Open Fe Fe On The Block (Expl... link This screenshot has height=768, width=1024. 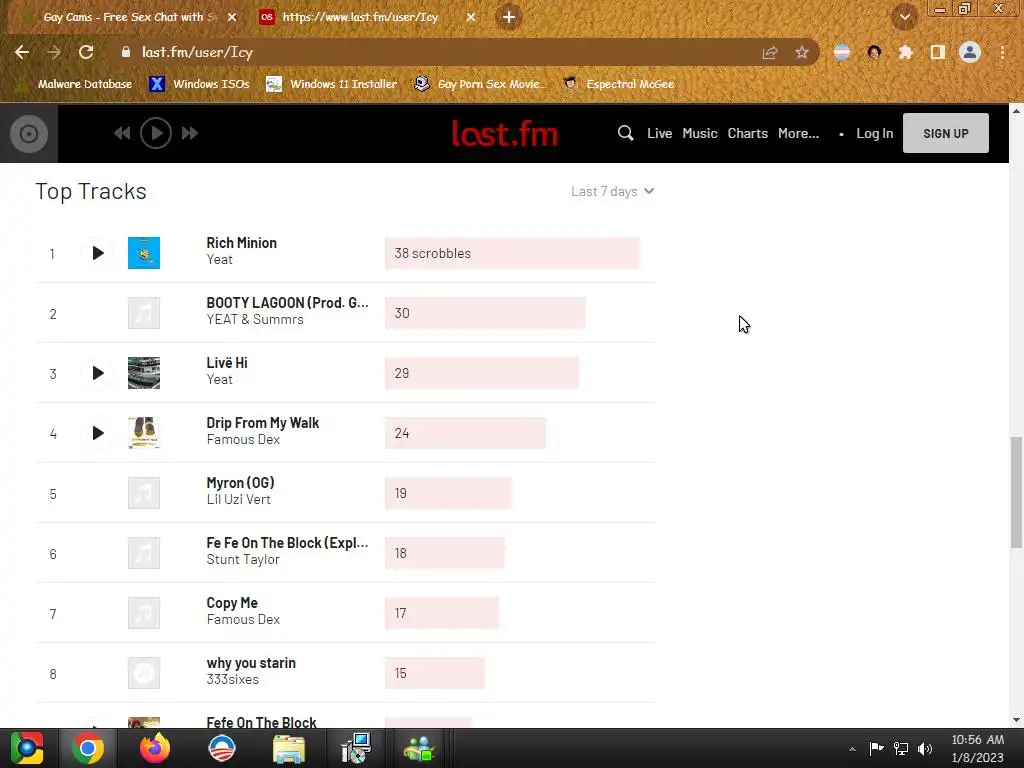point(287,543)
